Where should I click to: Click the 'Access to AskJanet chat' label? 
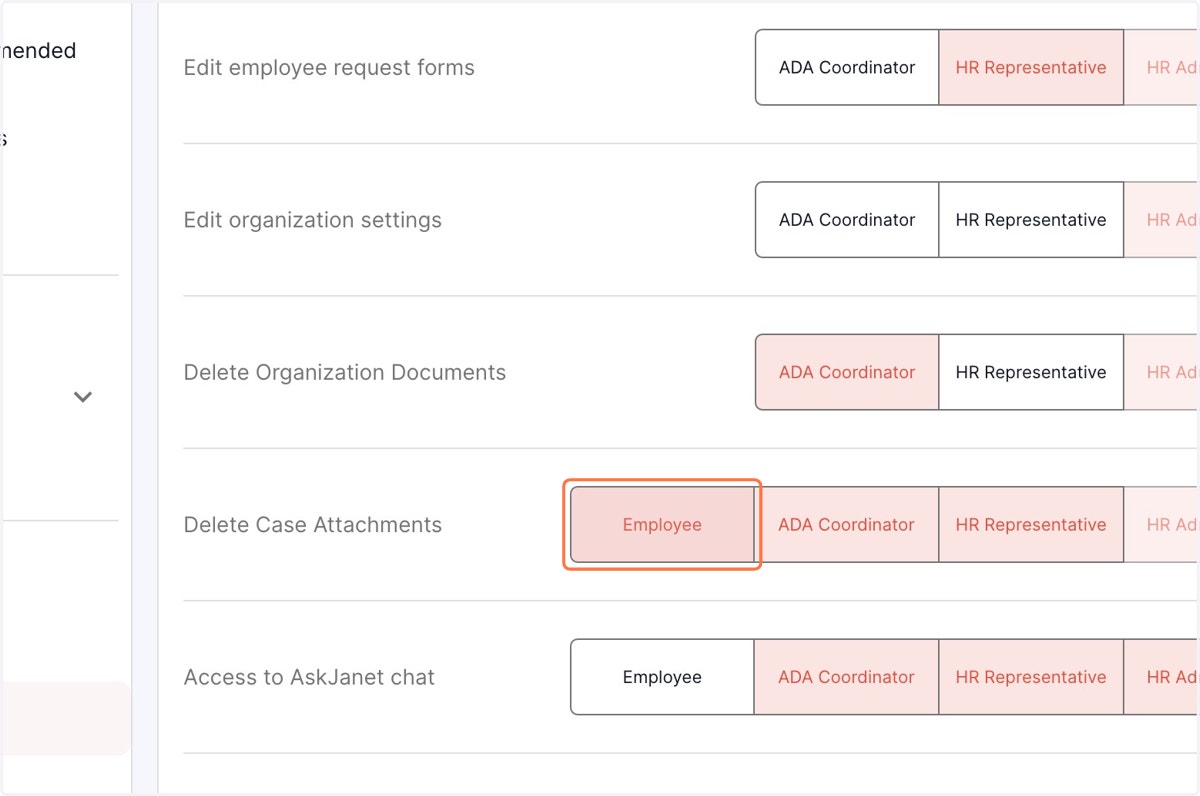click(x=309, y=677)
